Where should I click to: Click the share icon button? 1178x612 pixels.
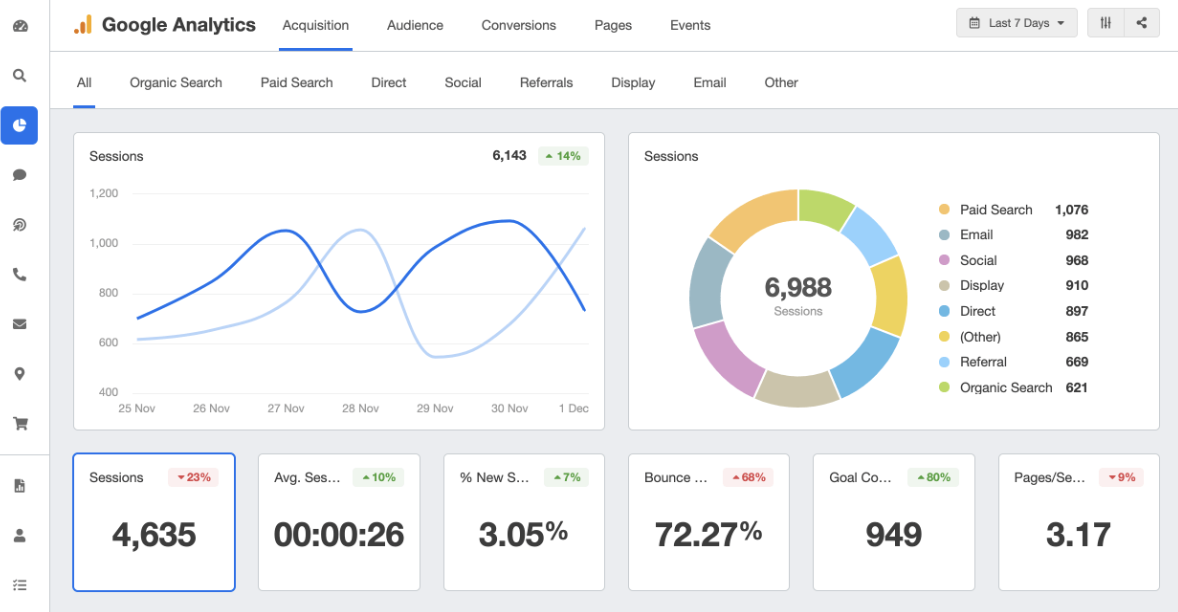tap(1142, 23)
